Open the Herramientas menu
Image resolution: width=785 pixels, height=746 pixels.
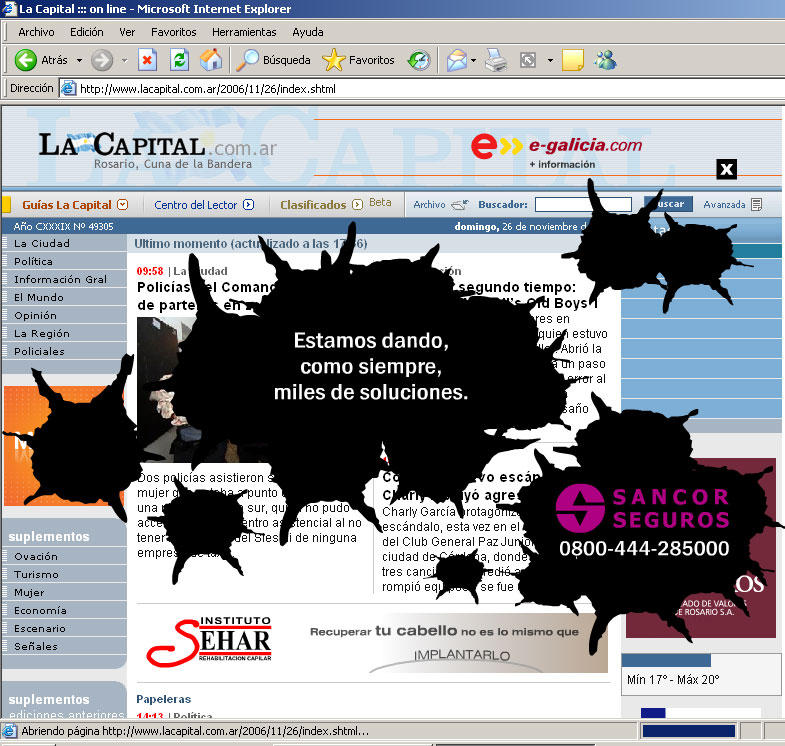244,32
